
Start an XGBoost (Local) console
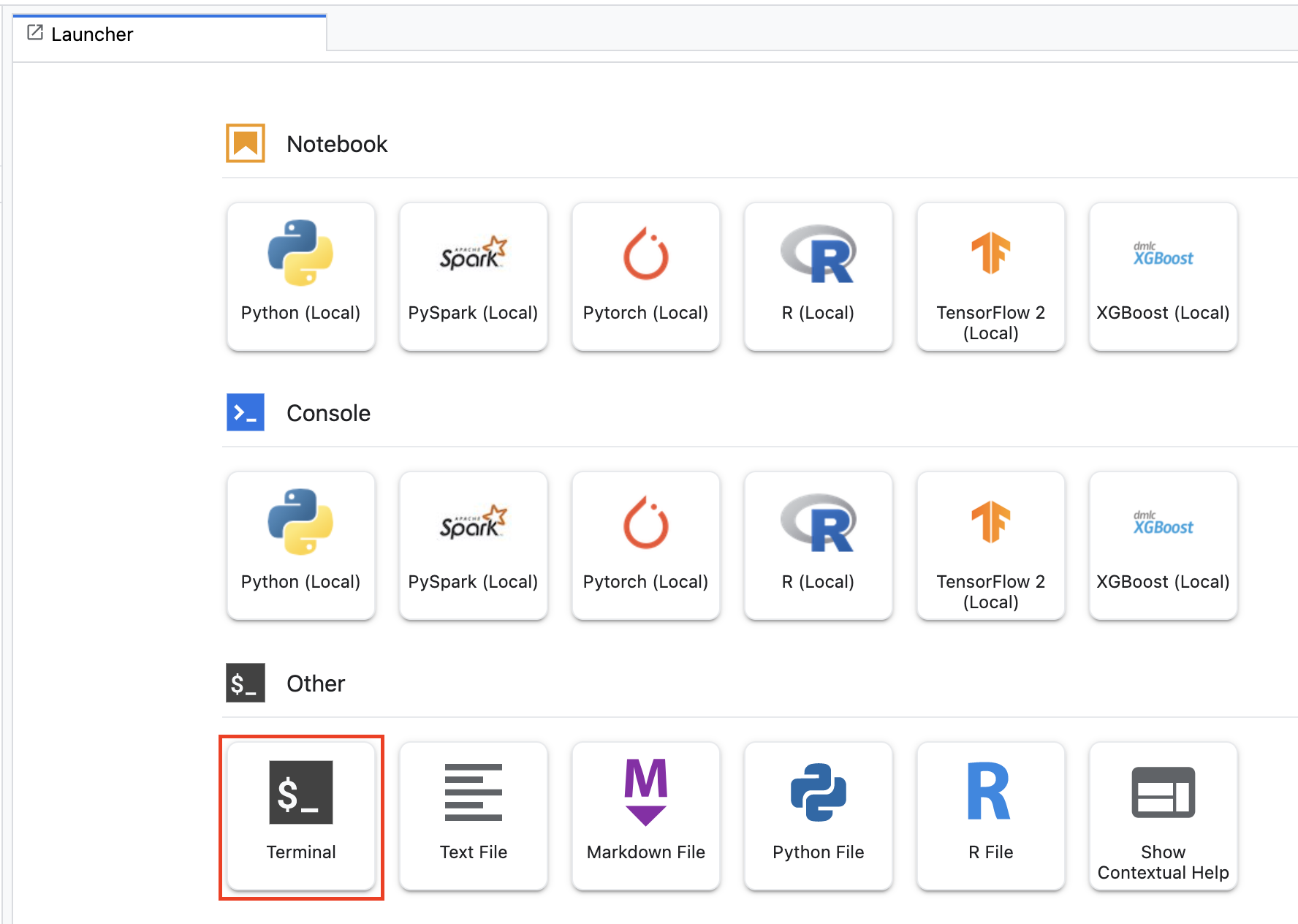[1163, 545]
